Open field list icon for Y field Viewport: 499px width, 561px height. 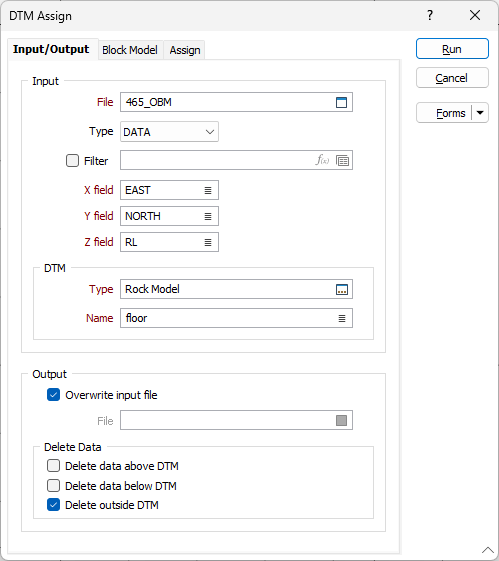point(208,216)
